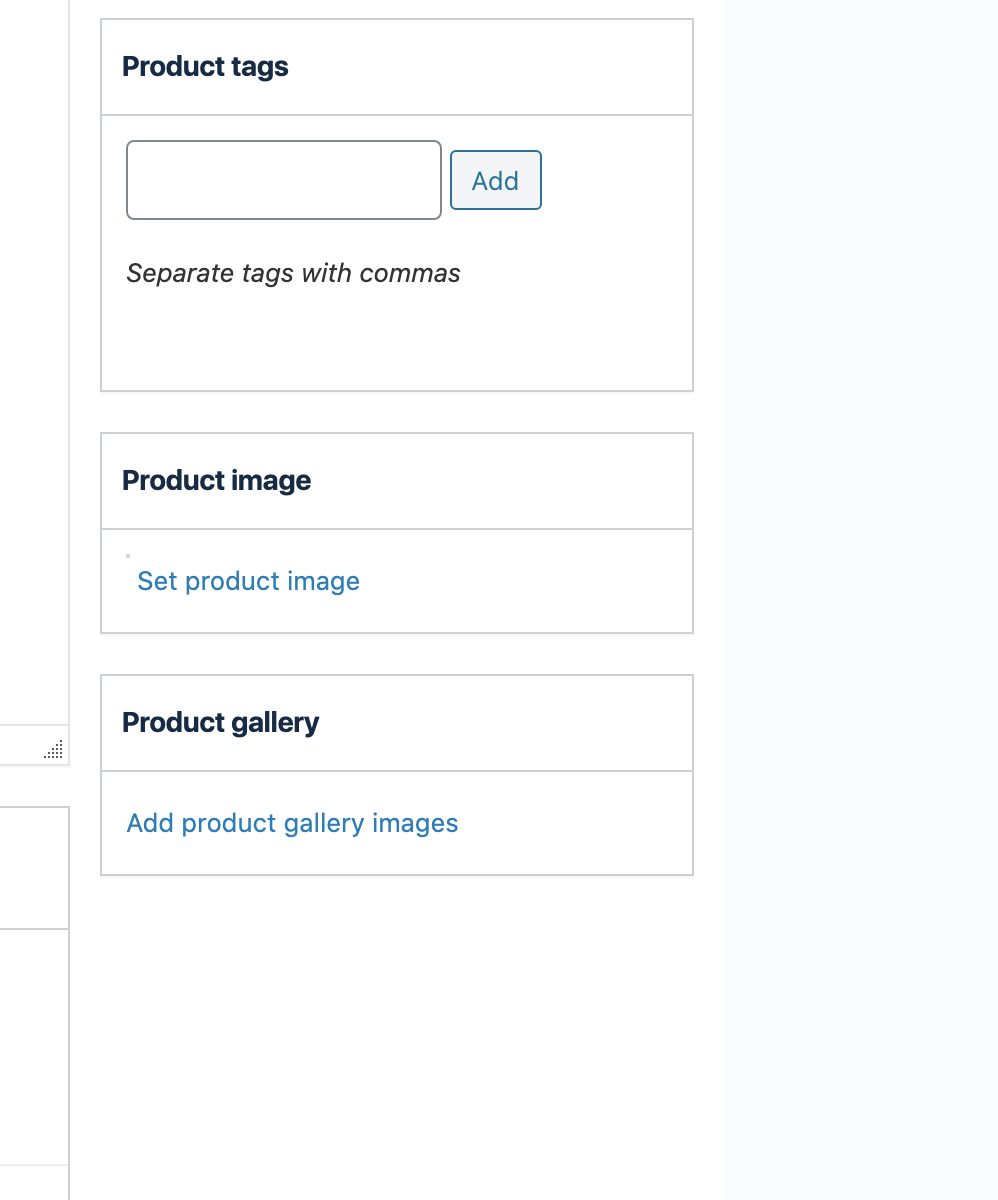Click white space below Product gallery panel
This screenshot has height=1200, width=998.
click(x=397, y=1030)
